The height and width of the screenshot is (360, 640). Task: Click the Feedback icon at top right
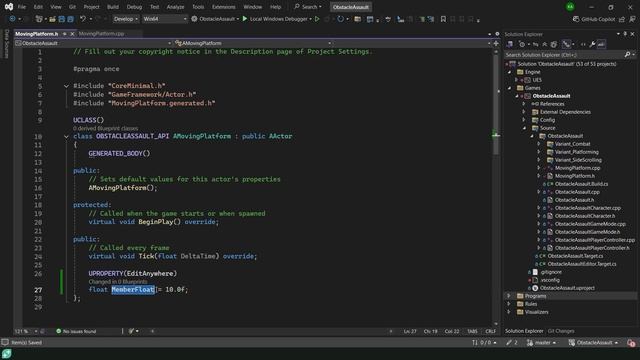[632, 19]
